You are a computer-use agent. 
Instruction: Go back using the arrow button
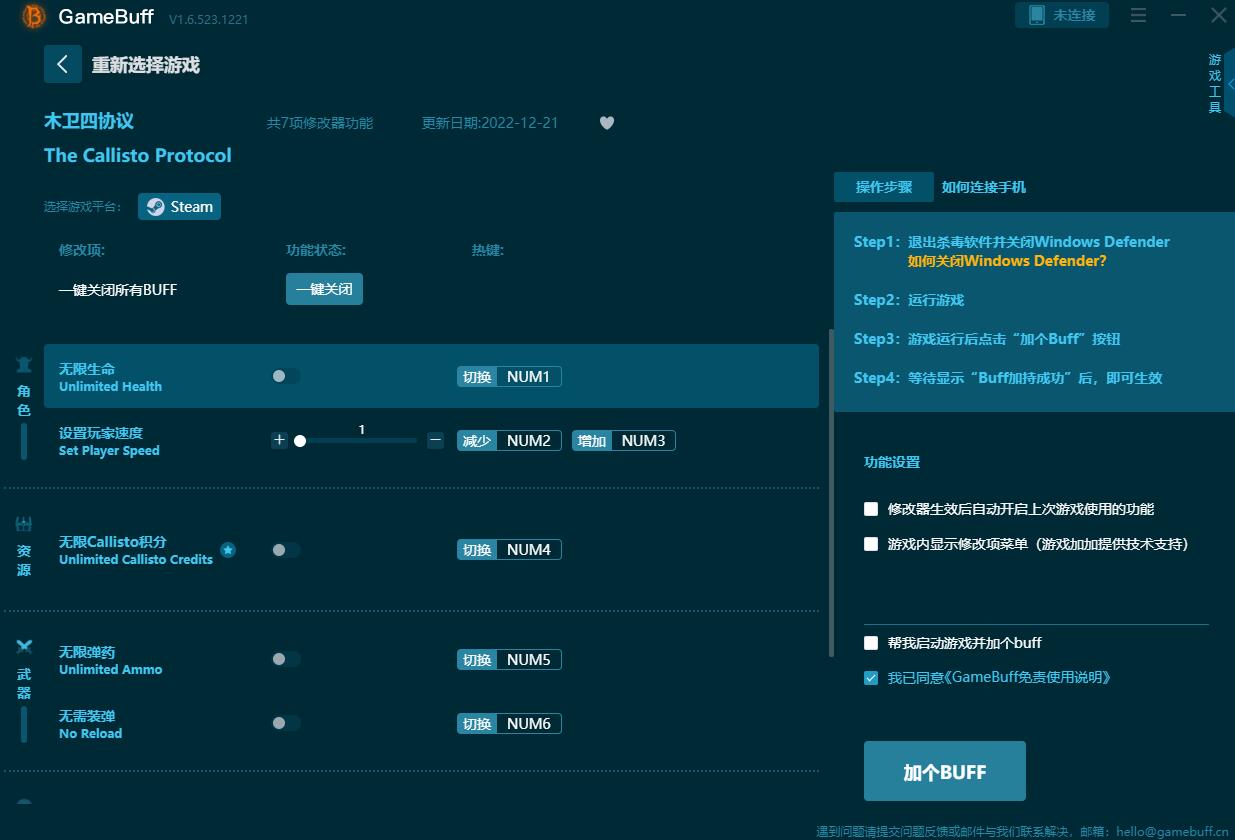coord(62,64)
